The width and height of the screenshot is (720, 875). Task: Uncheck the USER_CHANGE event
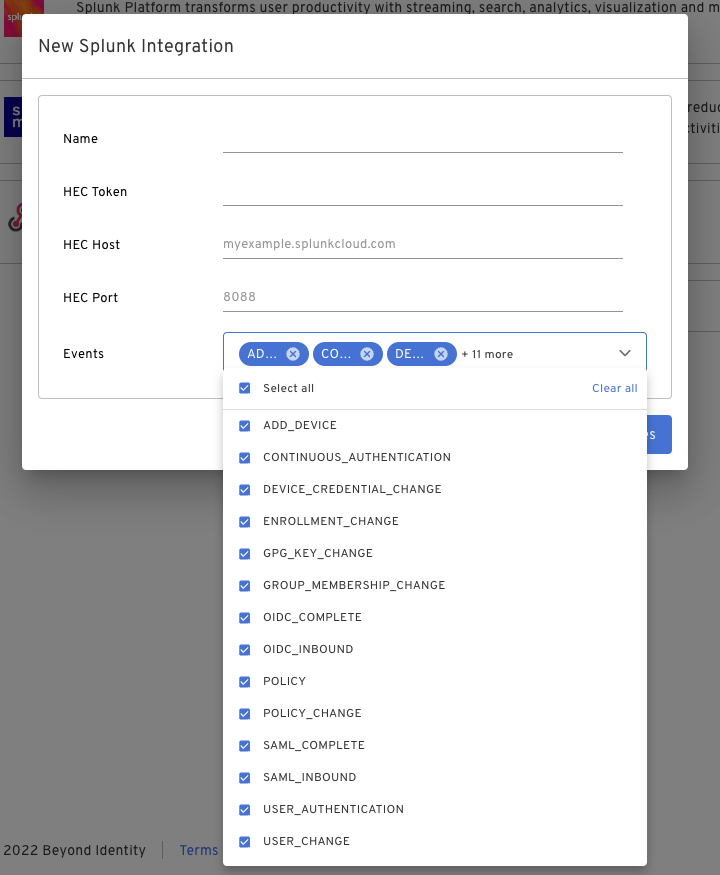pos(245,841)
